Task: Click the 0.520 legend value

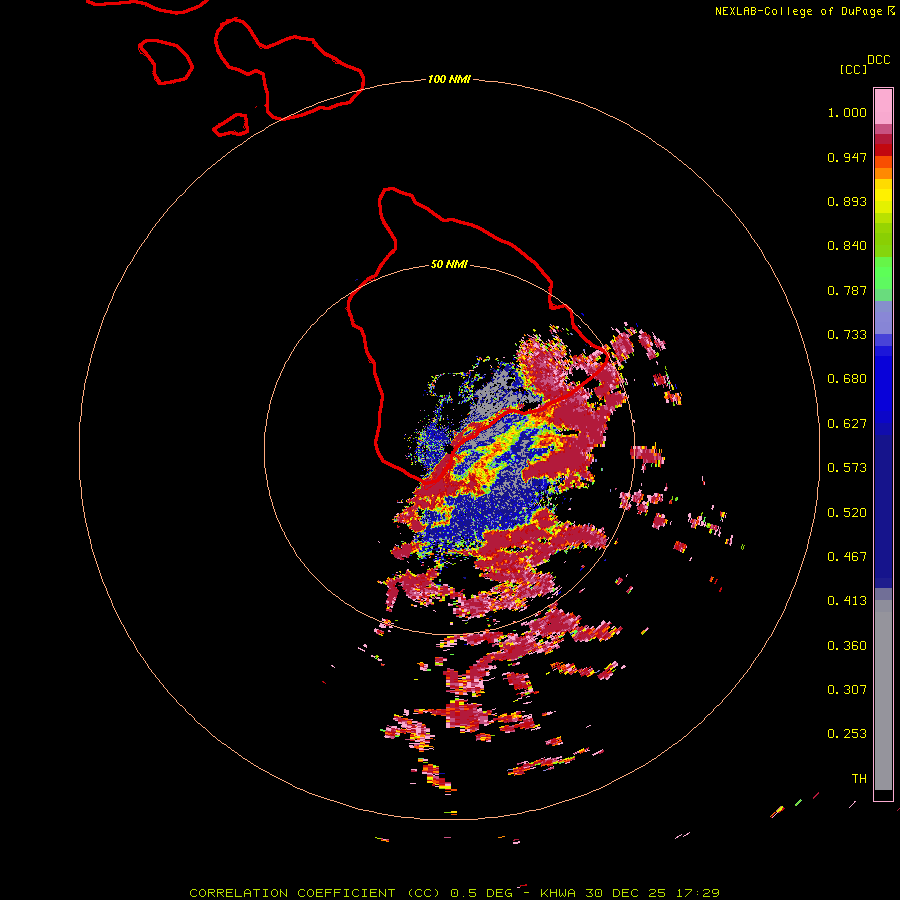Action: (x=847, y=513)
